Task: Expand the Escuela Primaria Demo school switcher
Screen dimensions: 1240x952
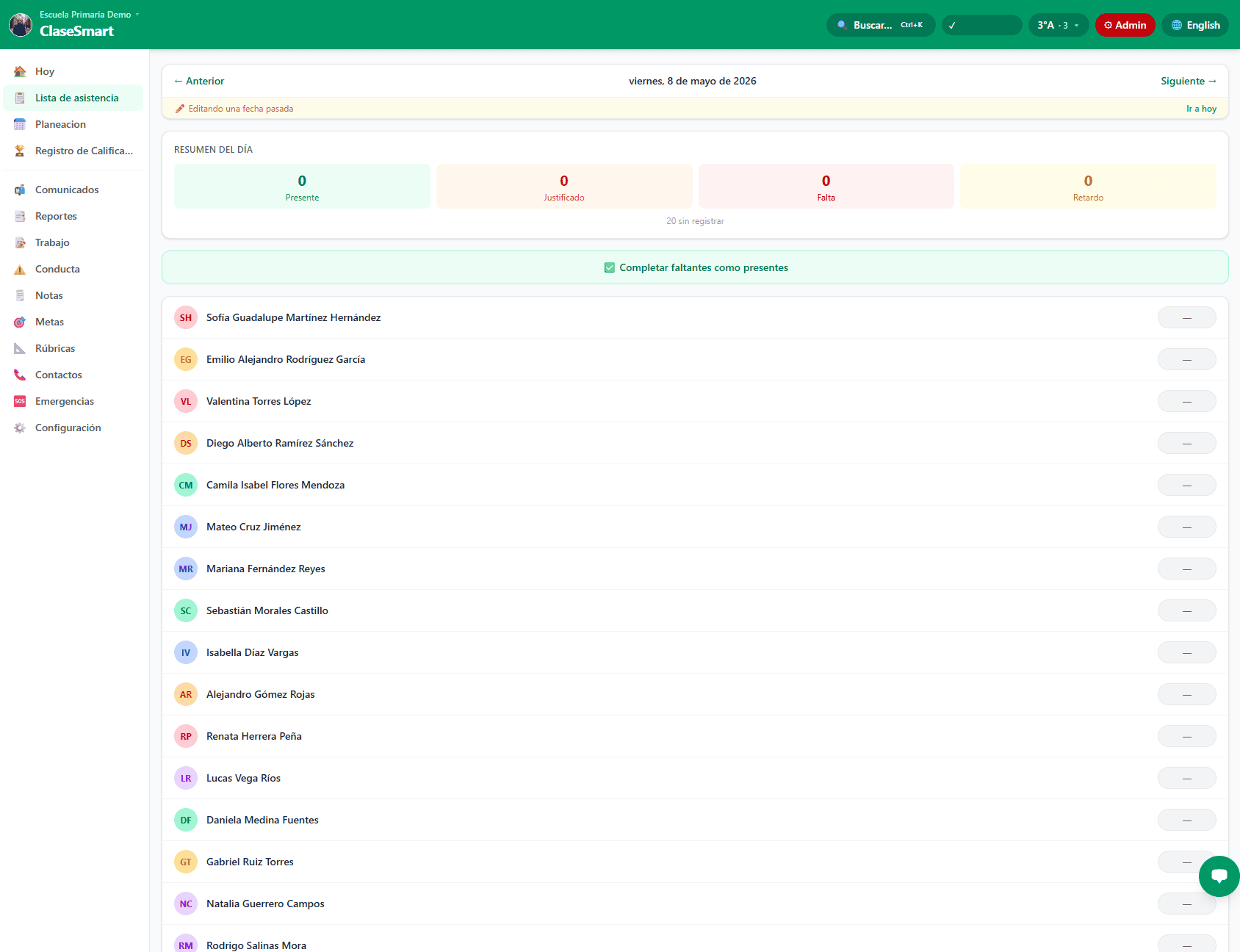Action: [x=89, y=15]
